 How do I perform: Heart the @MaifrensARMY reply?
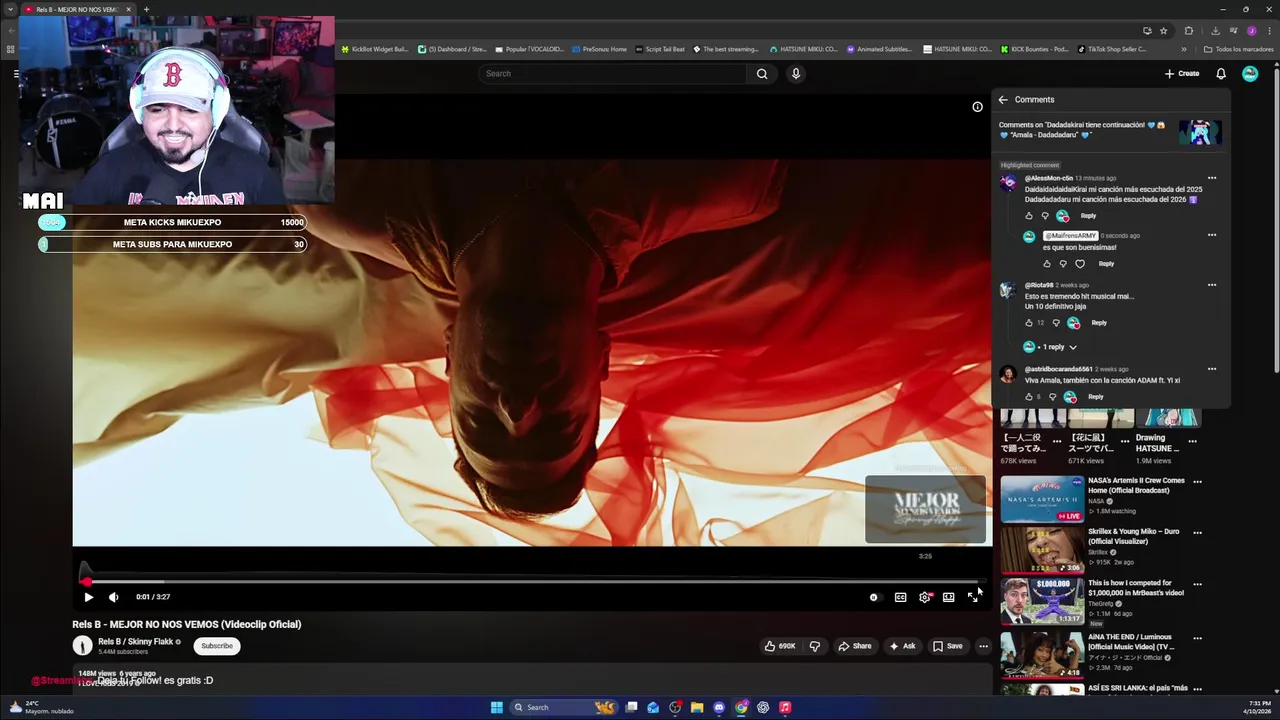[1080, 264]
